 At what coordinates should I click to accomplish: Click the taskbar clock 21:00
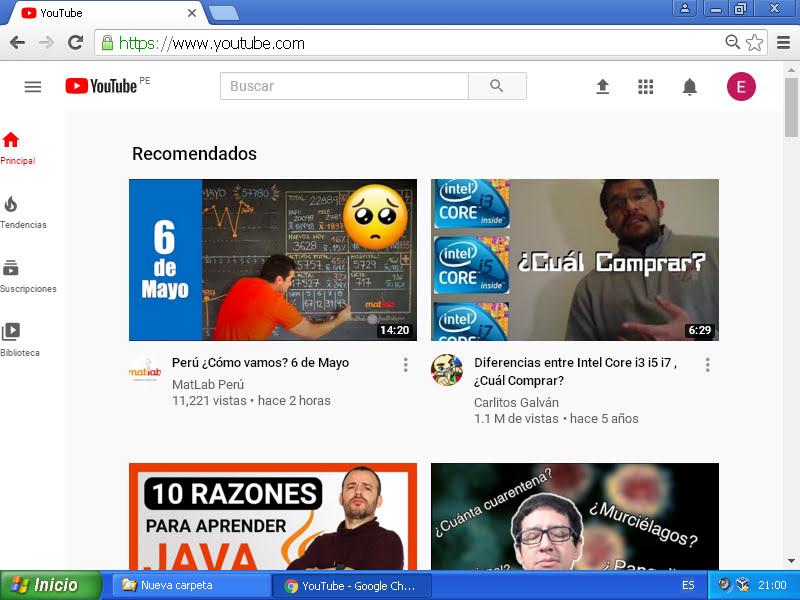pos(772,585)
